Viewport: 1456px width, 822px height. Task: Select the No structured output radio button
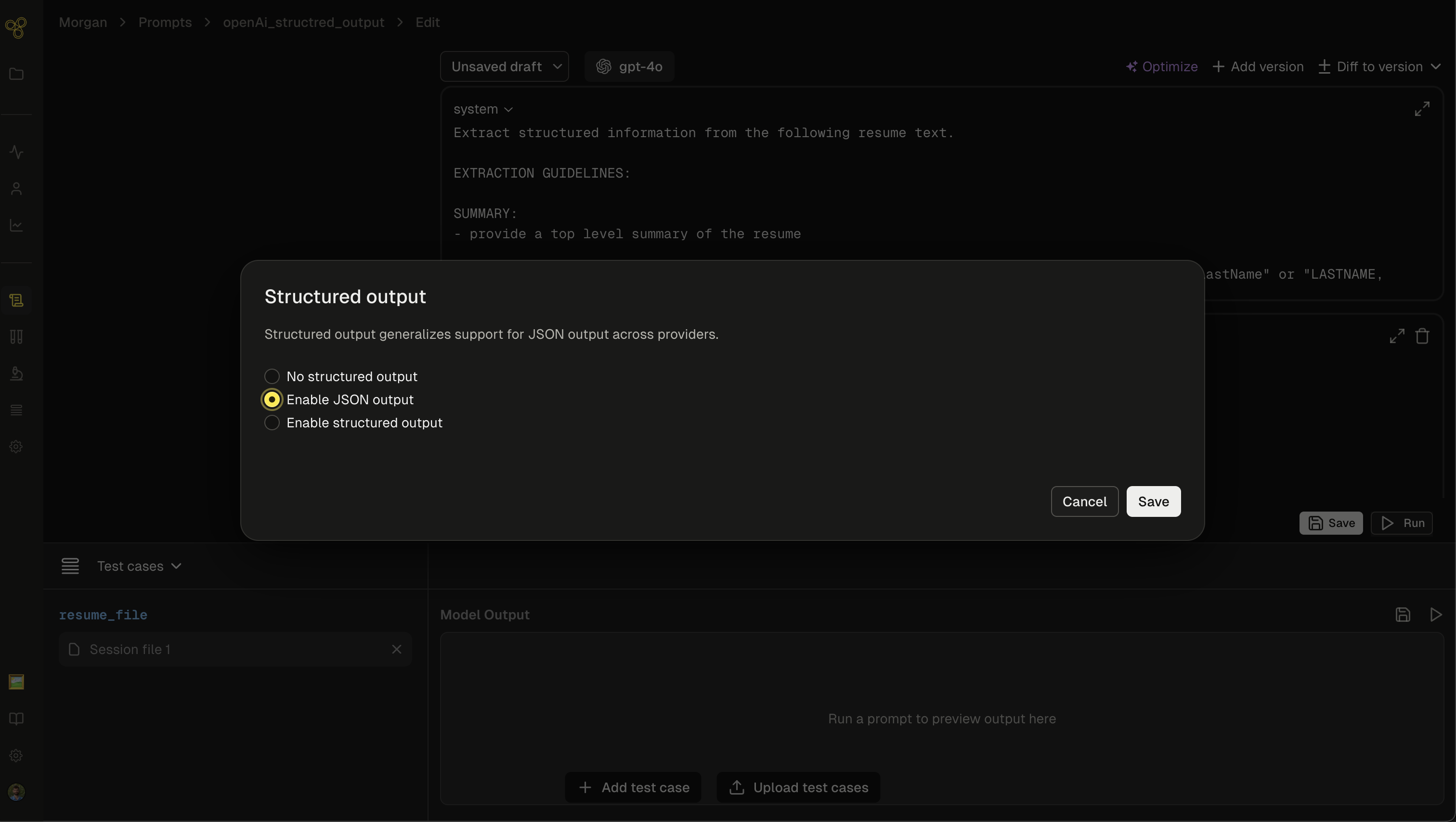(x=272, y=376)
